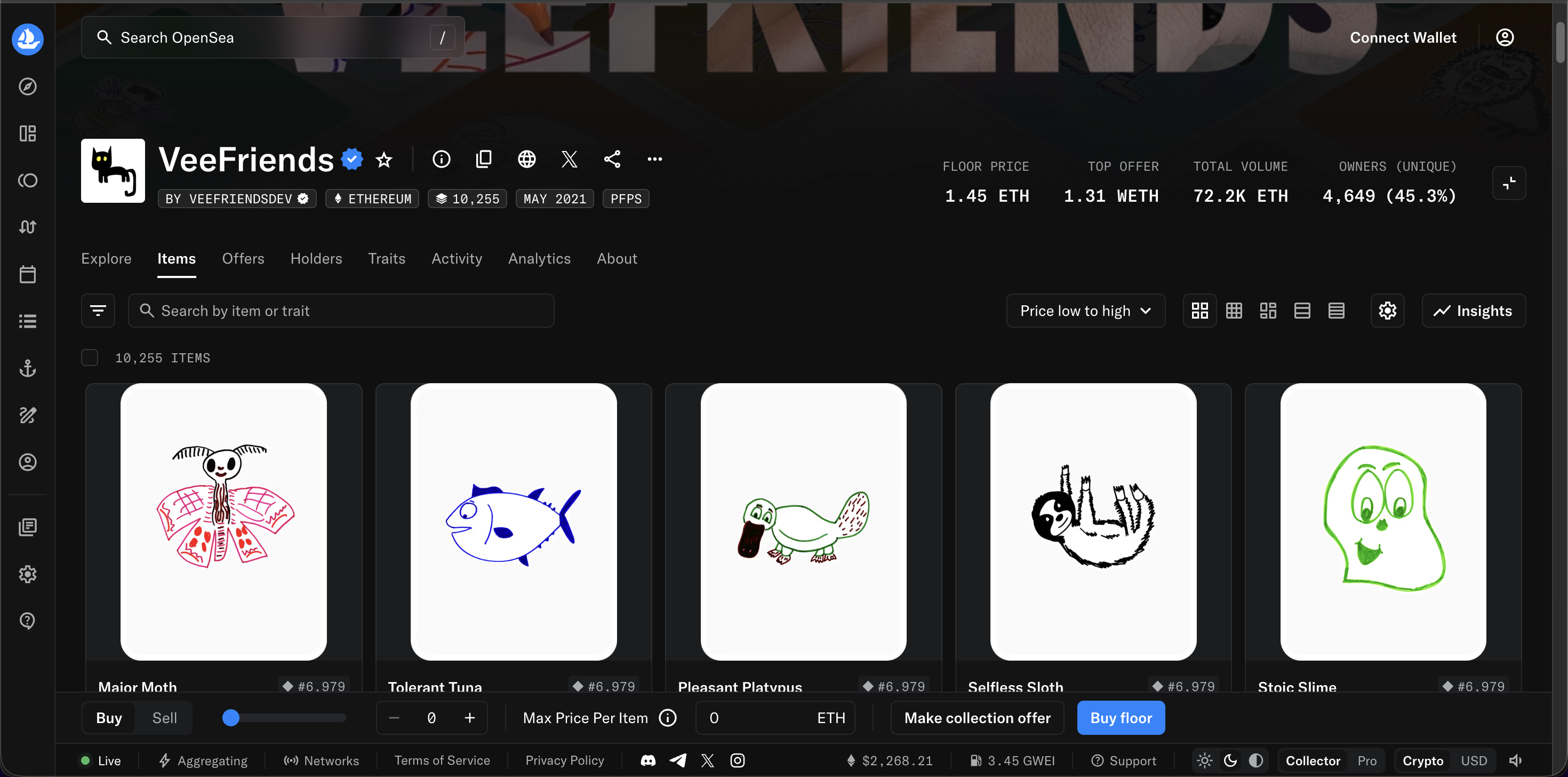Open the help question mark icon in sidebar
The height and width of the screenshot is (777, 1568).
(27, 621)
